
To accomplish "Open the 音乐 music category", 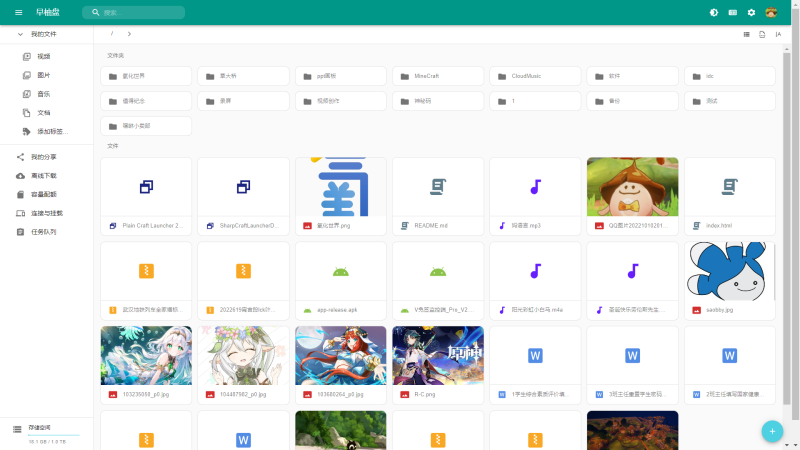I will pyautogui.click(x=46, y=94).
